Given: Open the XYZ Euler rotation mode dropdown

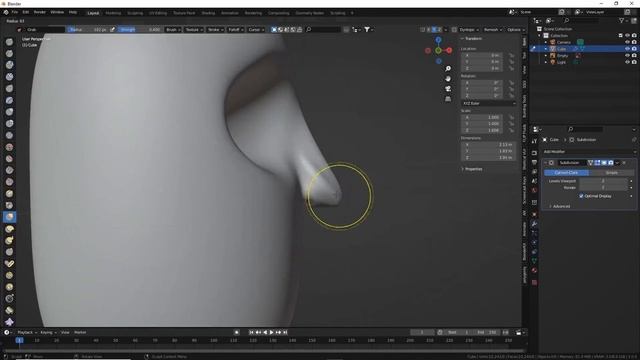Looking at the screenshot, I should [x=488, y=103].
